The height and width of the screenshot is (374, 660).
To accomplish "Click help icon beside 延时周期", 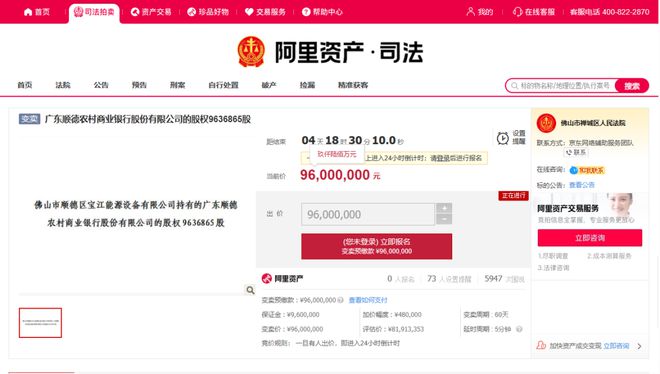I will (x=519, y=329).
